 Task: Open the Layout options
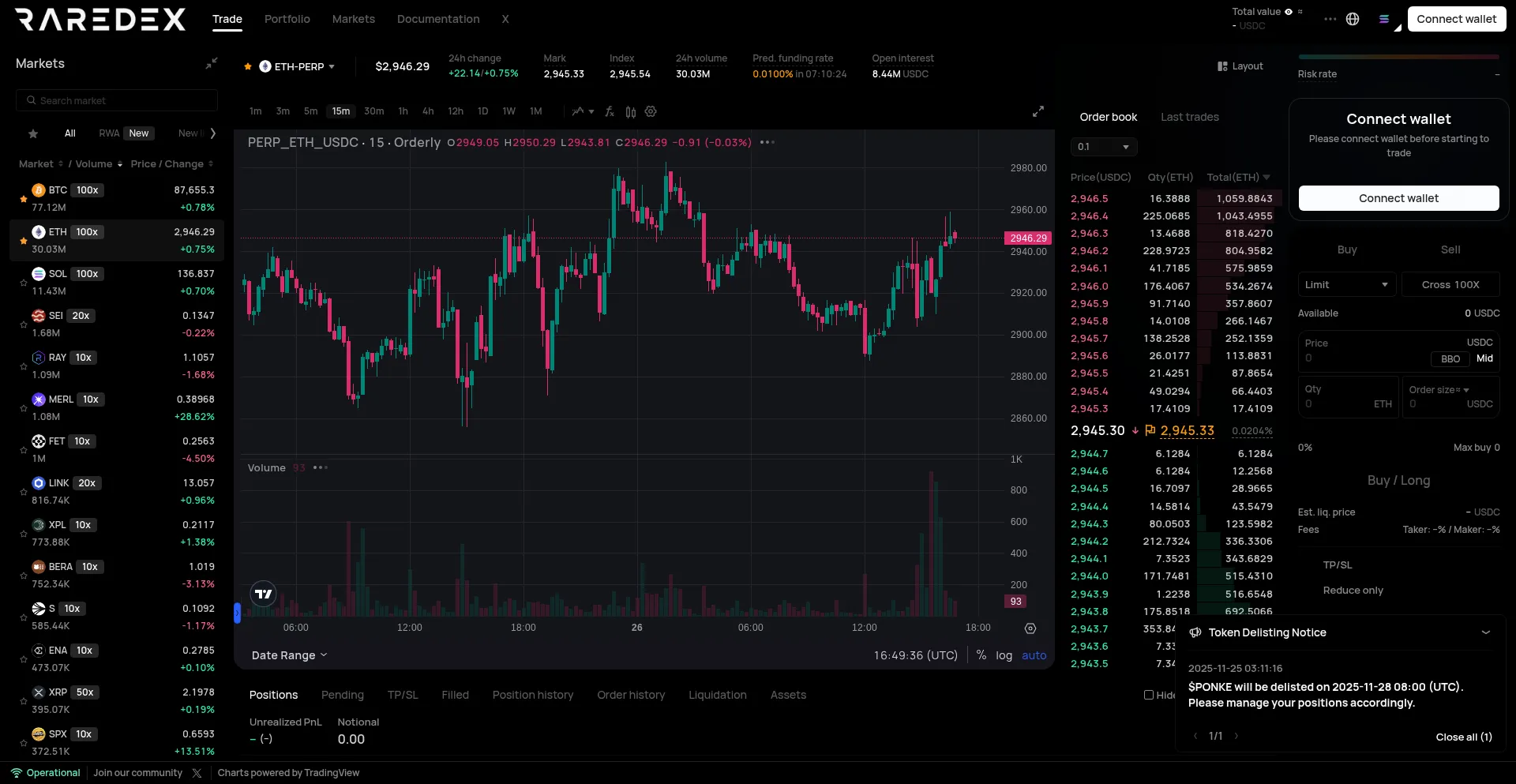[x=1240, y=66]
